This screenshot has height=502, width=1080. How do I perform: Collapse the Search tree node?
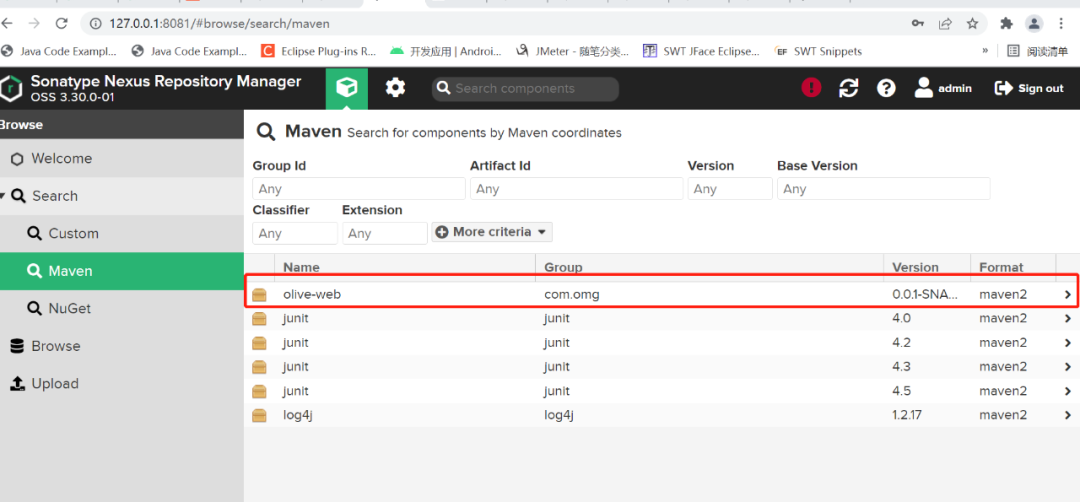pyautogui.click(x=3, y=196)
